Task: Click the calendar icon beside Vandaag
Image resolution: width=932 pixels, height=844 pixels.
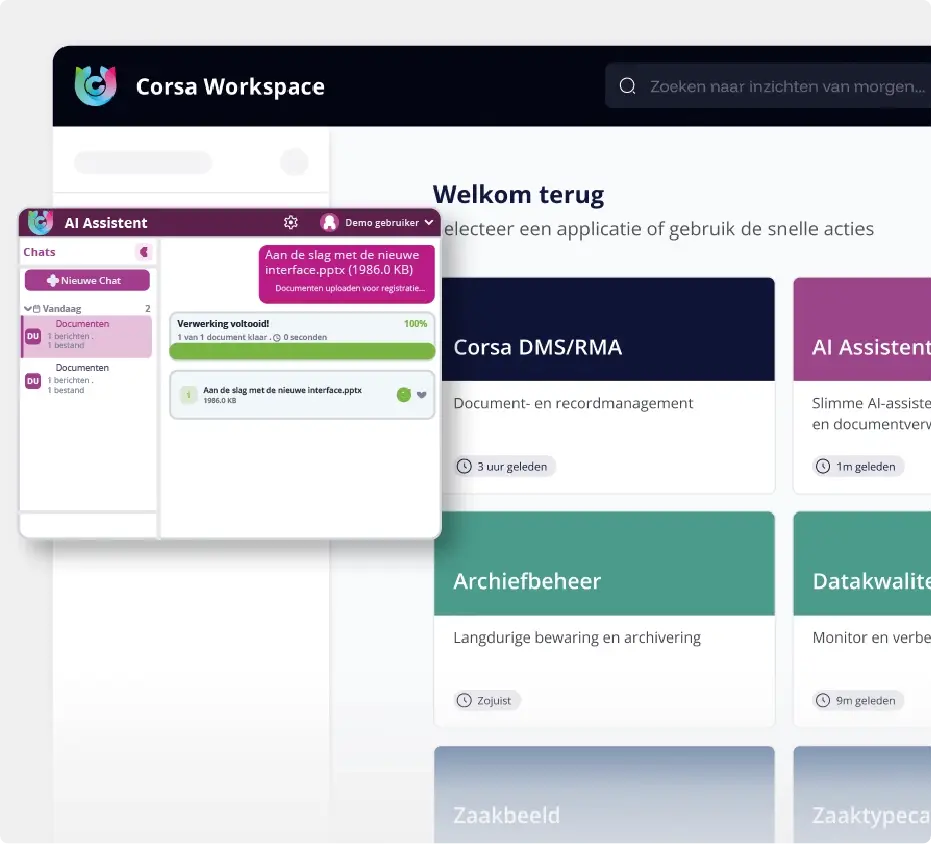Action: pyautogui.click(x=37, y=309)
